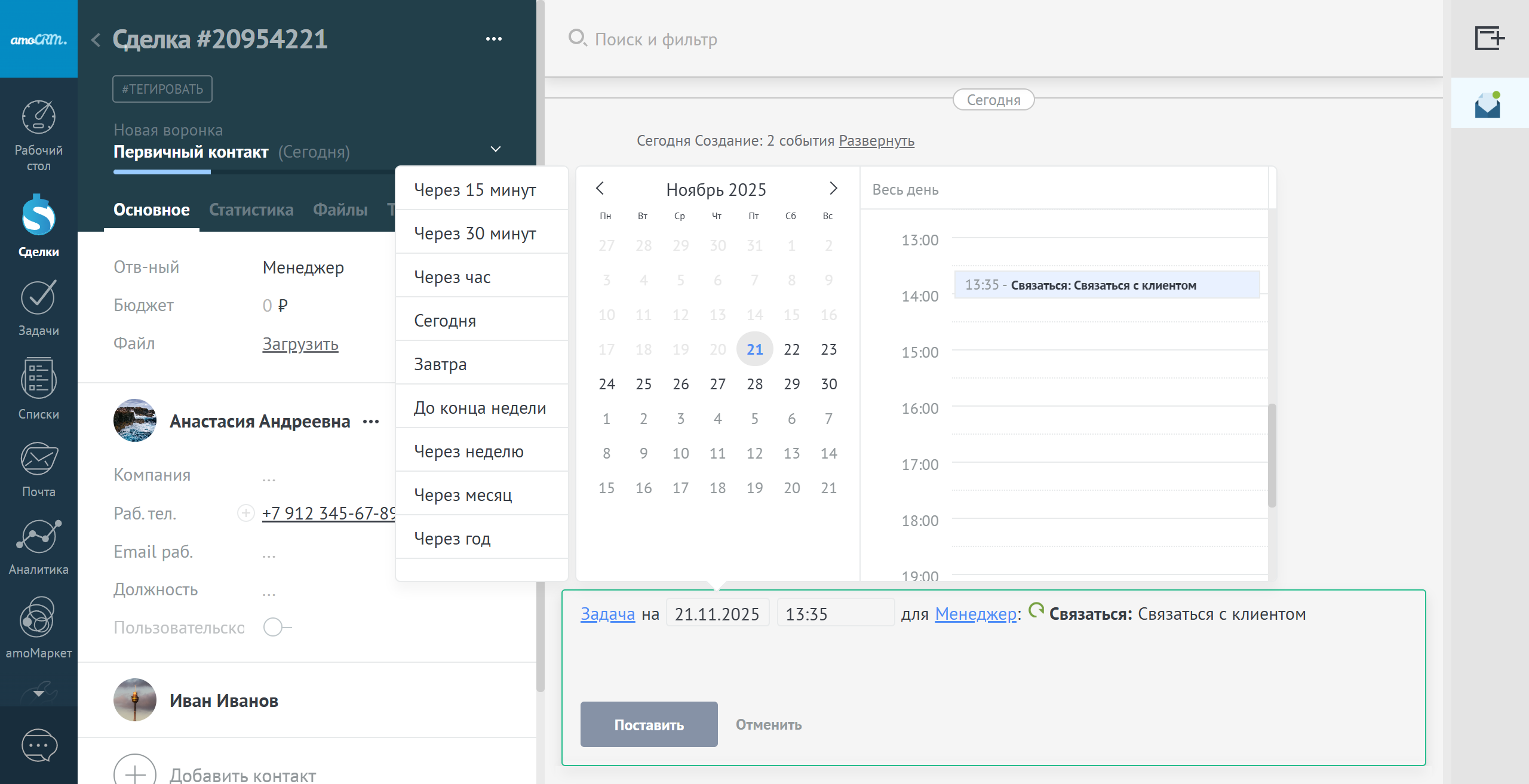
Task: Open the Списки lists section
Action: [x=39, y=389]
